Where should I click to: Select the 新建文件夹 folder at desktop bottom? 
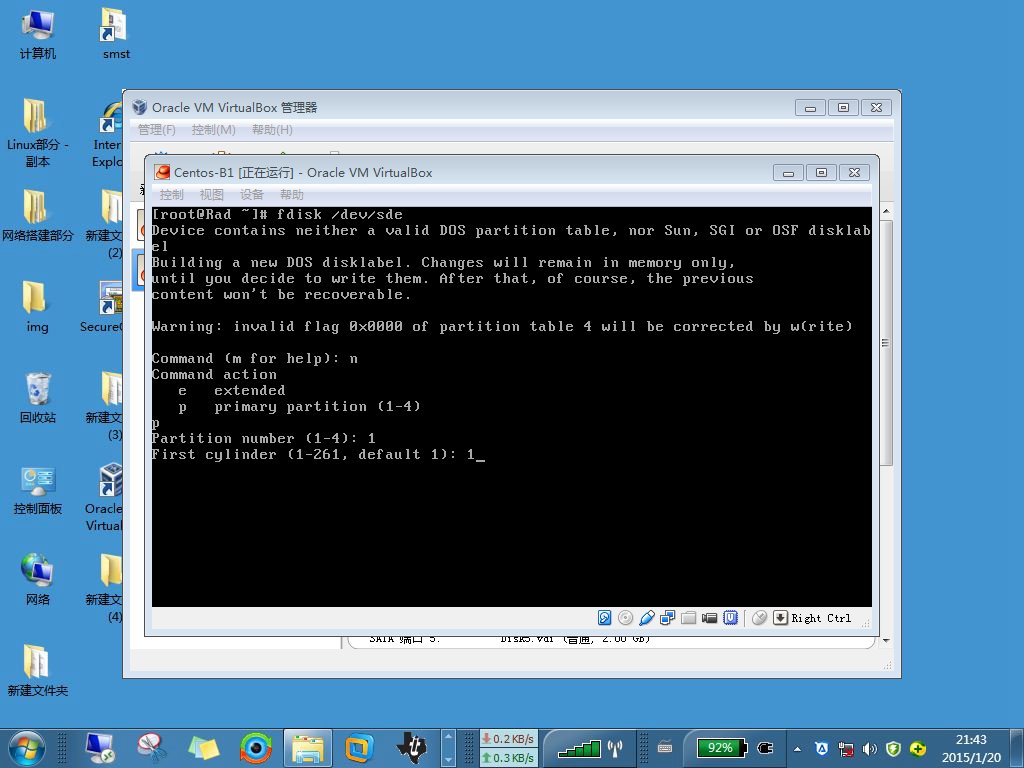pos(37,671)
